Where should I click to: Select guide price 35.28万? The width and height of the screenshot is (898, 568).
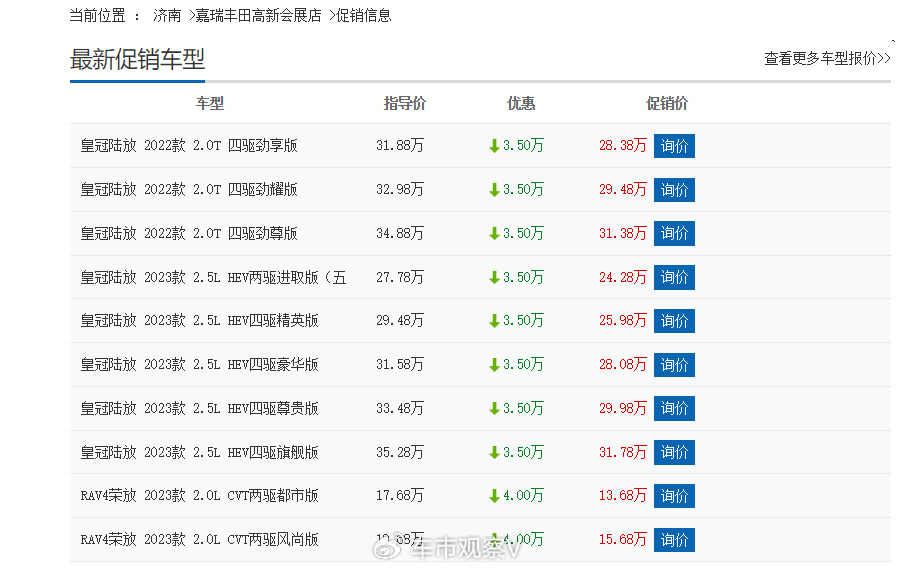(x=400, y=452)
